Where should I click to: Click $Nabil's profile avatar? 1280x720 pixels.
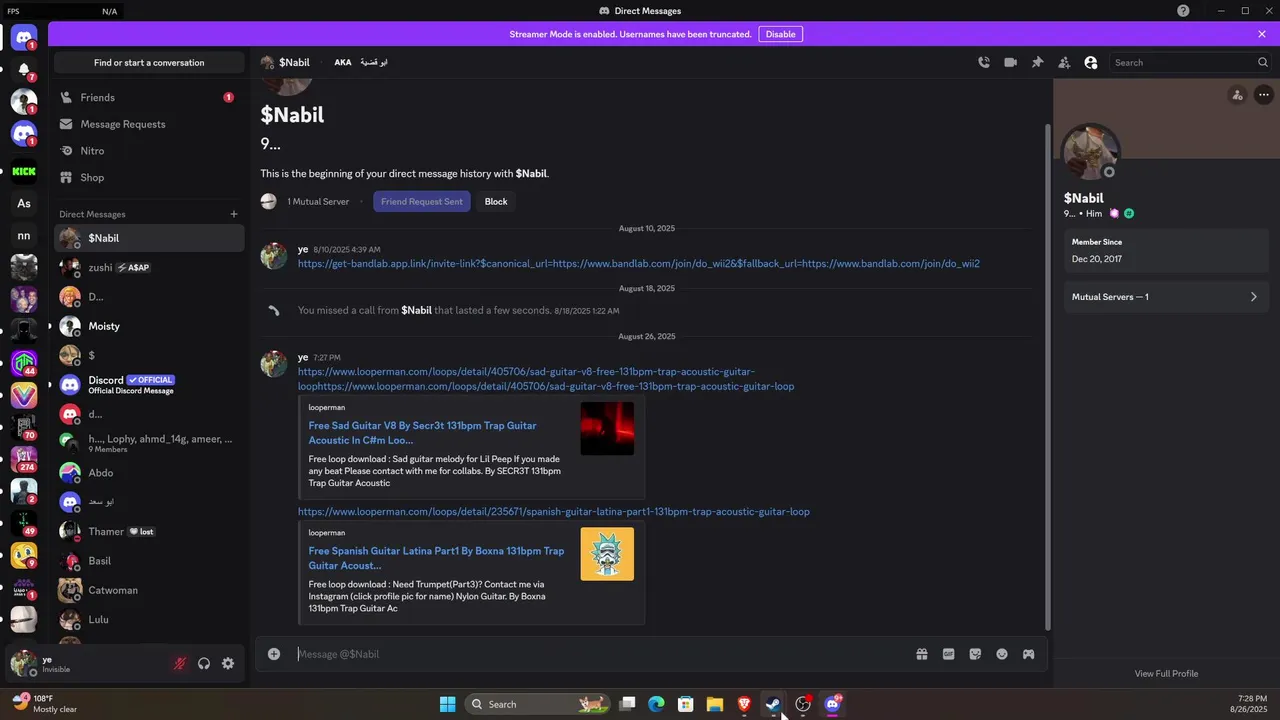click(1090, 152)
